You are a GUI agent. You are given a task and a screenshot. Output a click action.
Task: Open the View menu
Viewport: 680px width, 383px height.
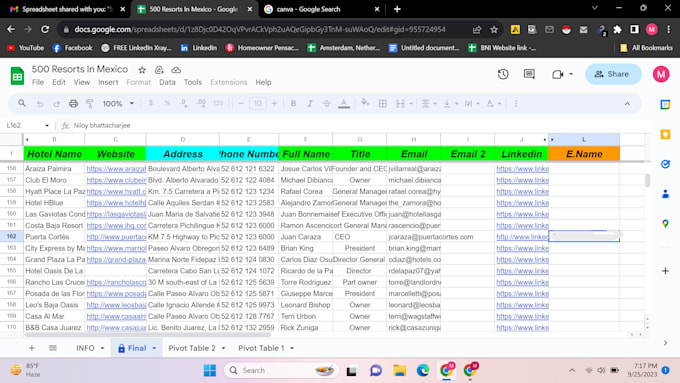tap(82, 82)
